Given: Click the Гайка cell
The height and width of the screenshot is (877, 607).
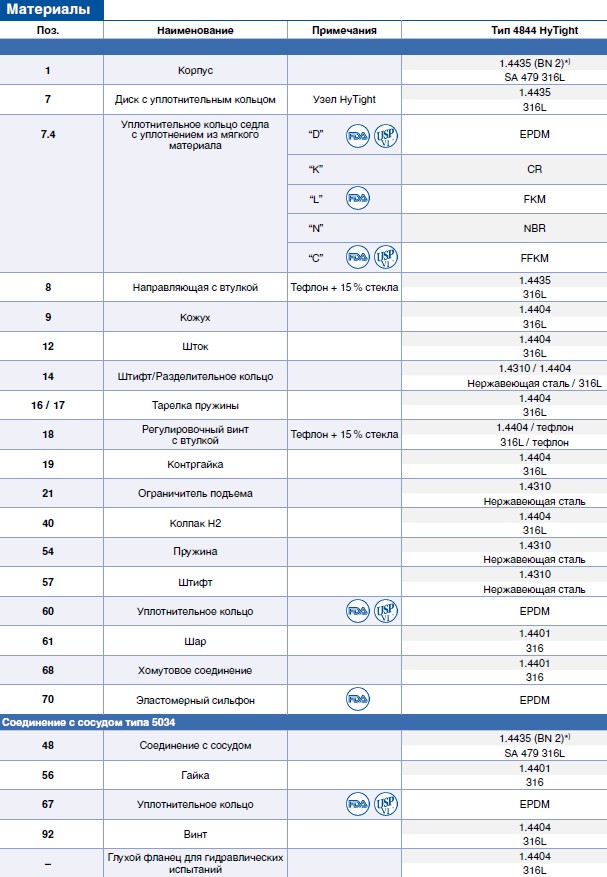Looking at the screenshot, I should (x=195, y=775).
